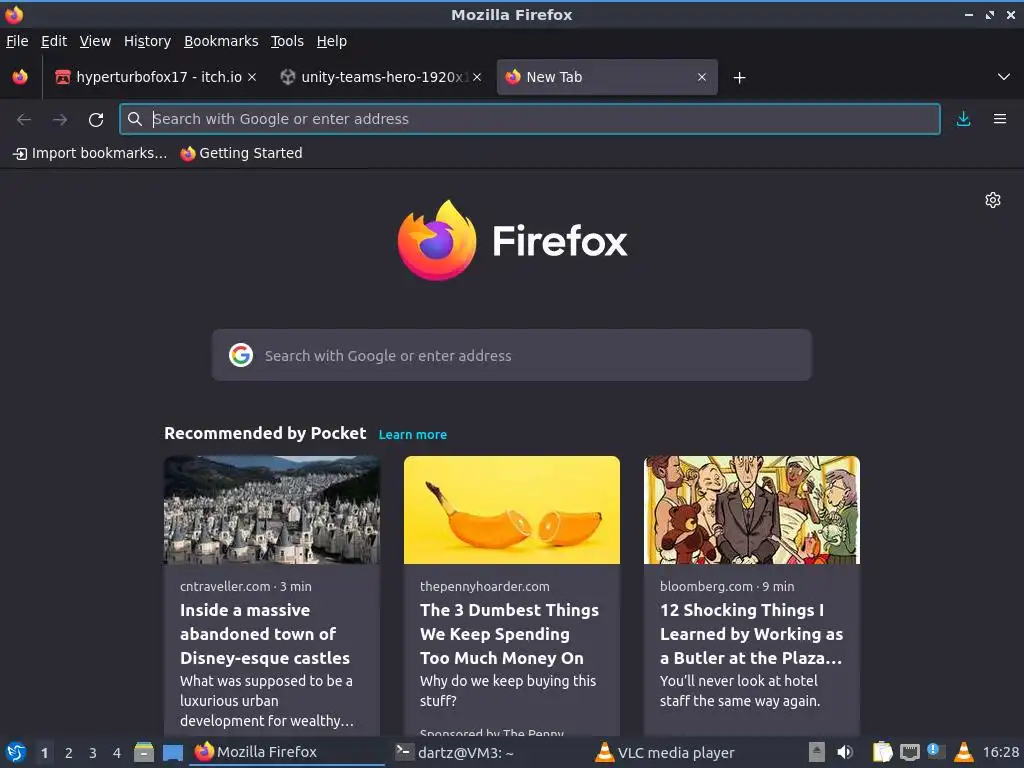Viewport: 1024px width, 768px height.
Task: Open the Edit menu
Action: point(54,41)
